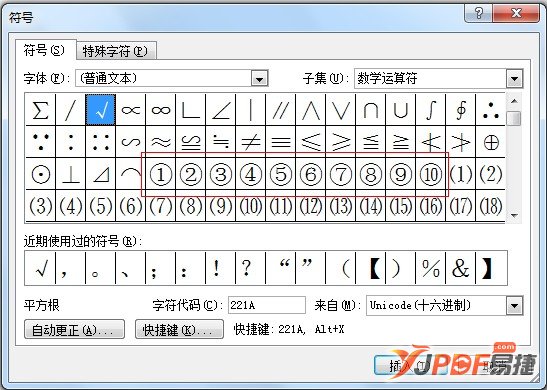Select the union symbol
Viewport: 547px width, 390px height.
pyautogui.click(x=400, y=110)
